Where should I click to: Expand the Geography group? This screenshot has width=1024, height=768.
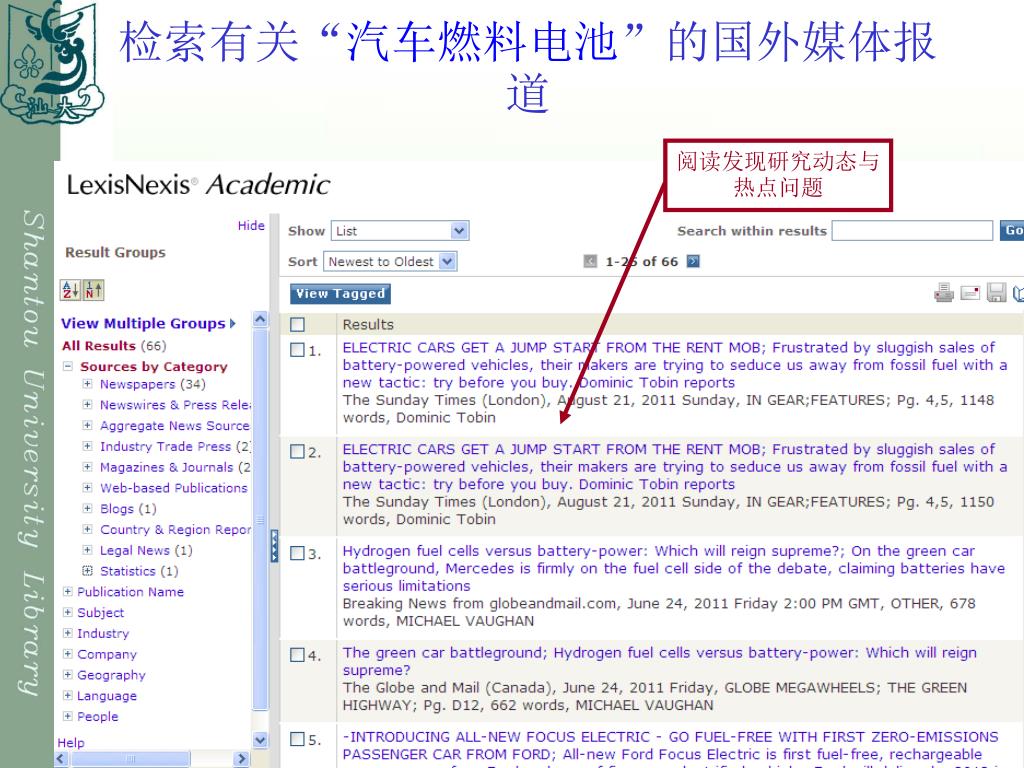(67, 675)
